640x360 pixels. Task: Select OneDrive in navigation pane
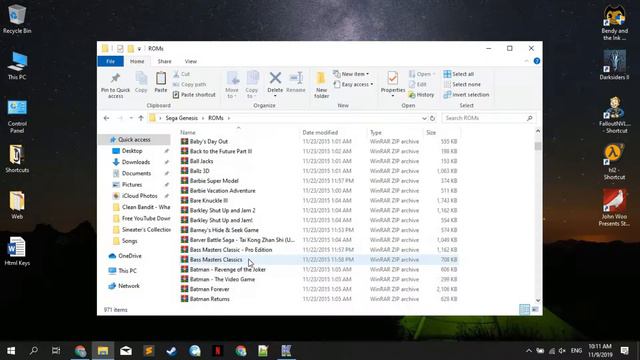(130, 256)
